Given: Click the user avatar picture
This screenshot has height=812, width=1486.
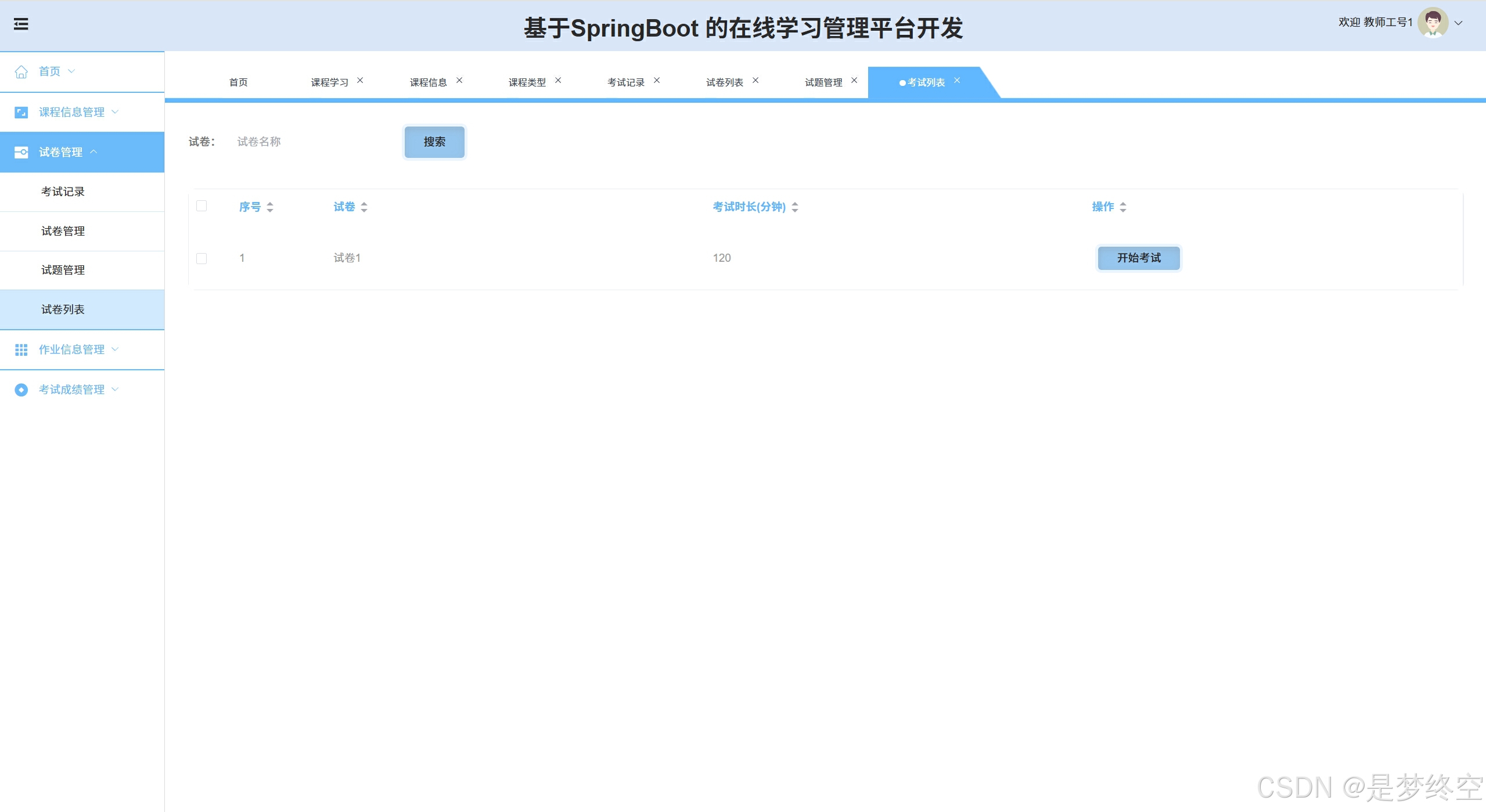Looking at the screenshot, I should [x=1432, y=23].
